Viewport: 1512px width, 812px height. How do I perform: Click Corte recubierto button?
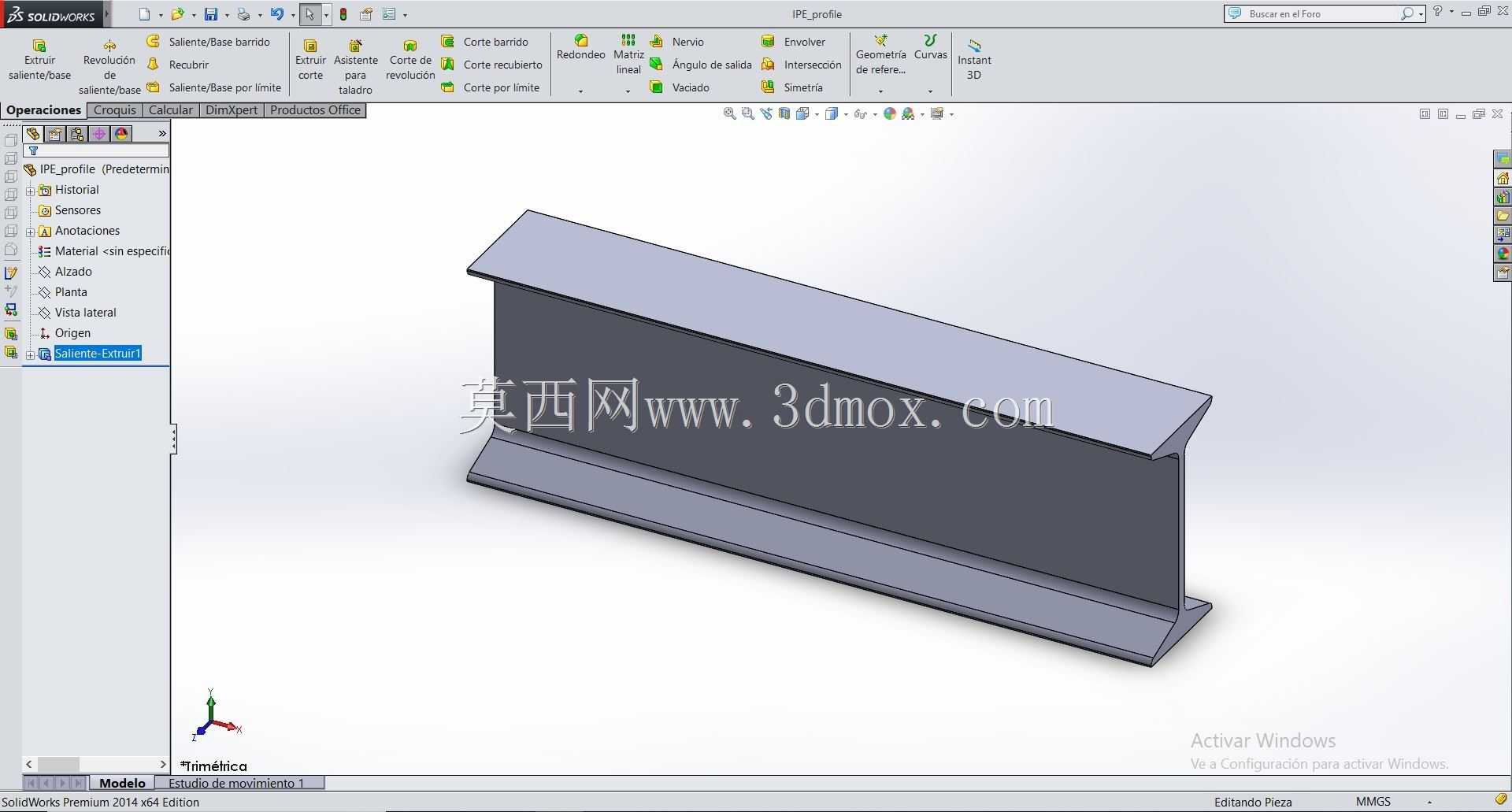point(492,65)
